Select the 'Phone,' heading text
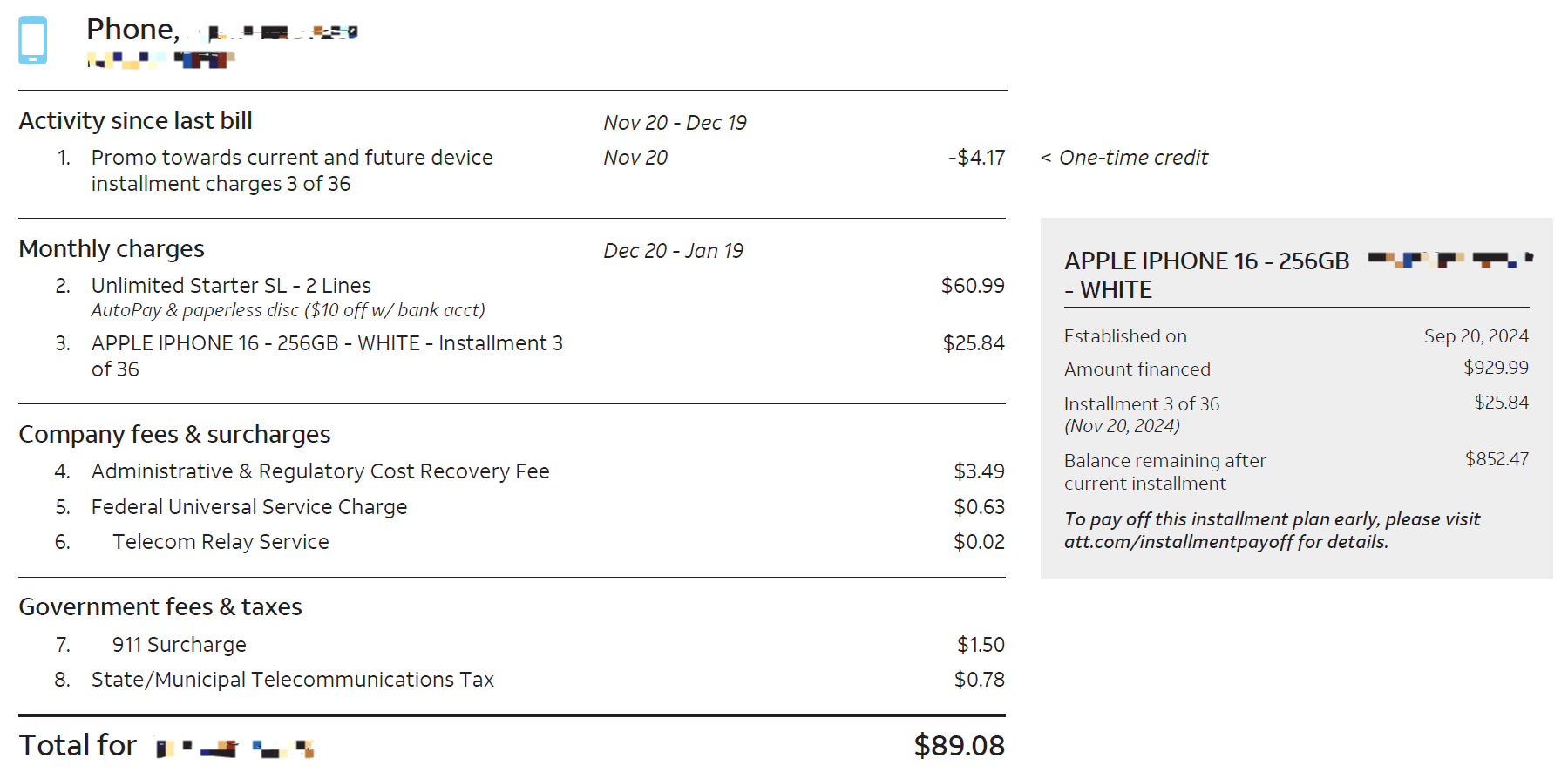Image resolution: width=1568 pixels, height=779 pixels. tap(132, 30)
